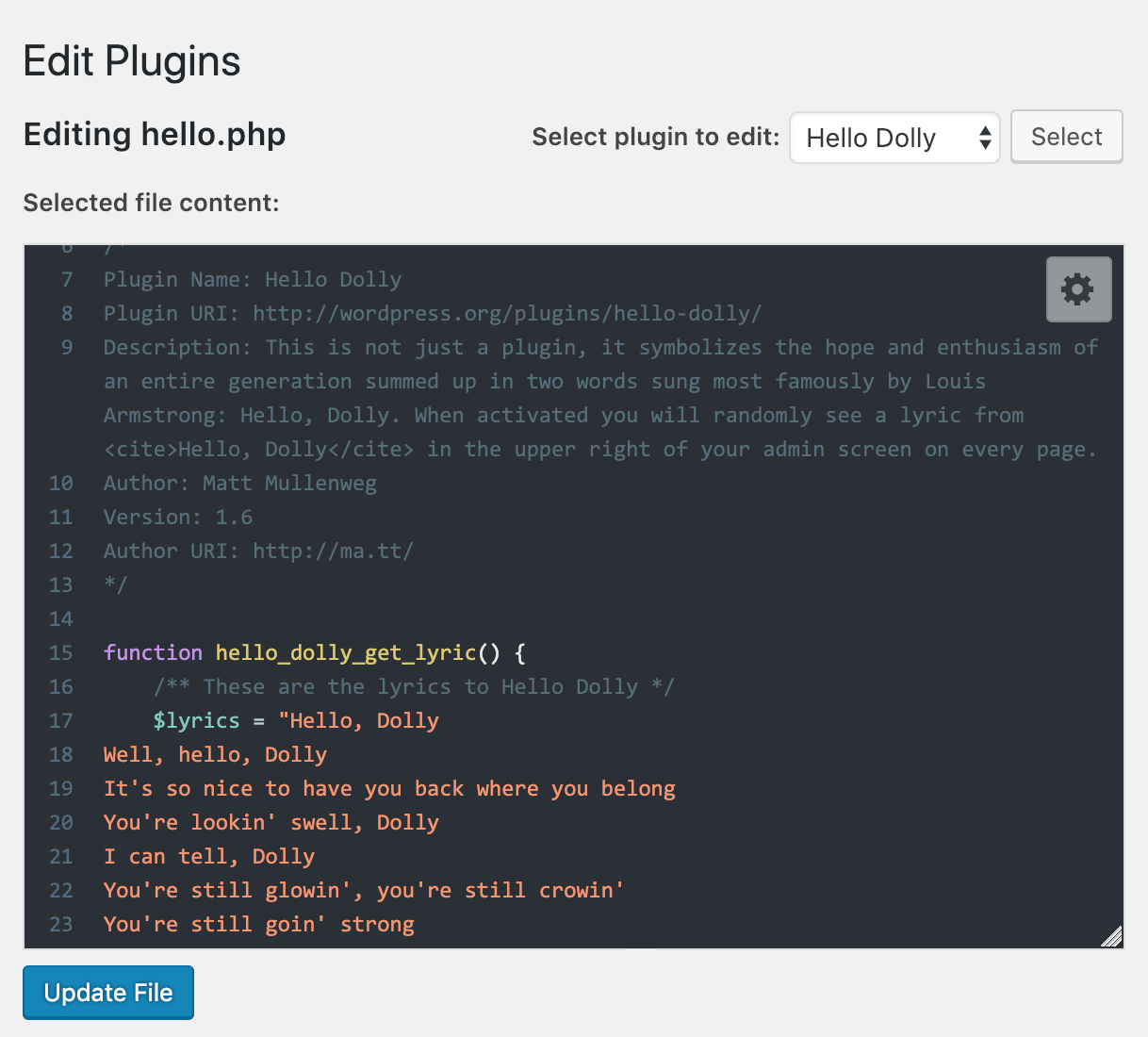The width and height of the screenshot is (1148, 1037).
Task: Click the editor resize handle in corner
Action: tap(1112, 936)
